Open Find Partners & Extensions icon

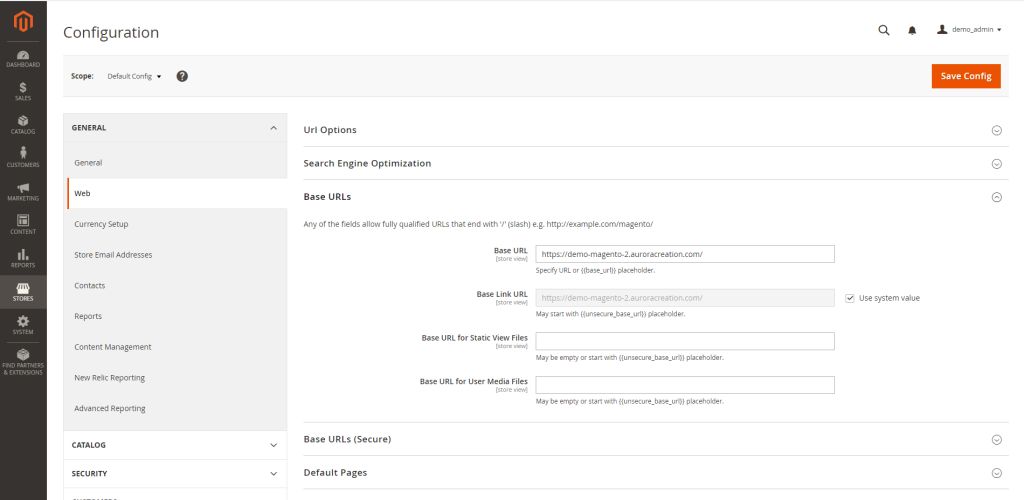click(23, 362)
